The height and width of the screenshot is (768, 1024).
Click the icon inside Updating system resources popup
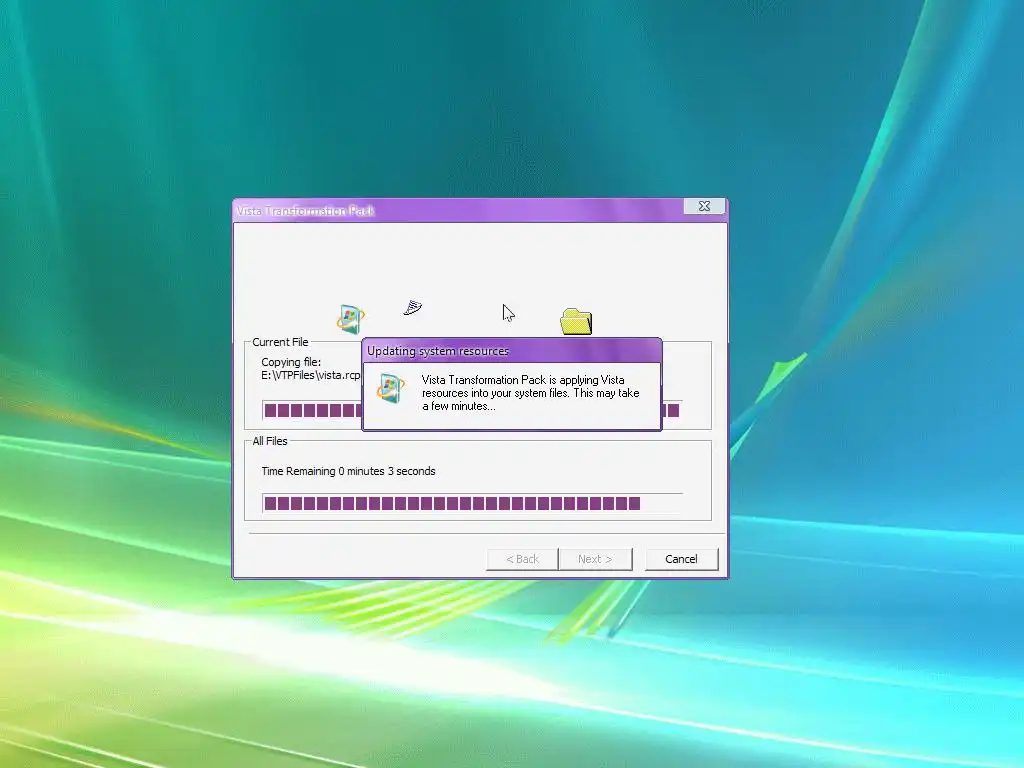point(391,389)
